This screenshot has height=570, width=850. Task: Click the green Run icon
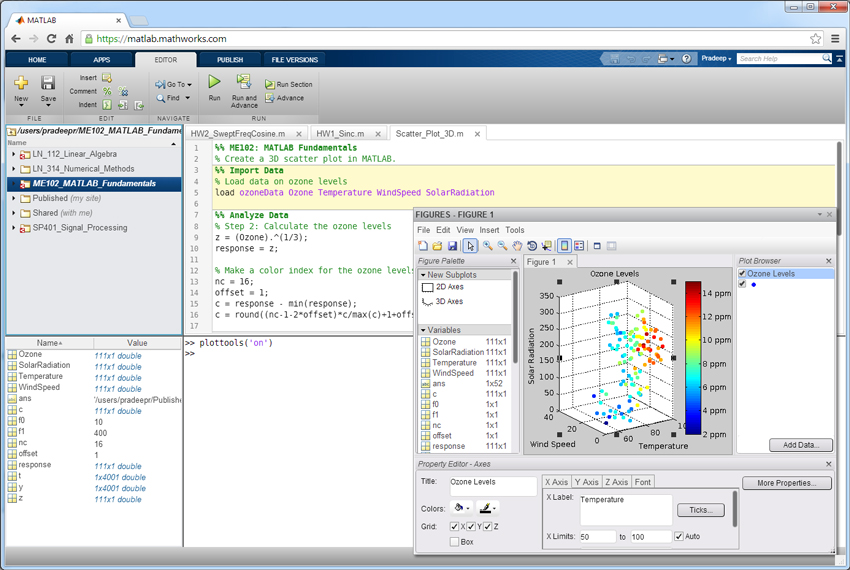coord(214,82)
